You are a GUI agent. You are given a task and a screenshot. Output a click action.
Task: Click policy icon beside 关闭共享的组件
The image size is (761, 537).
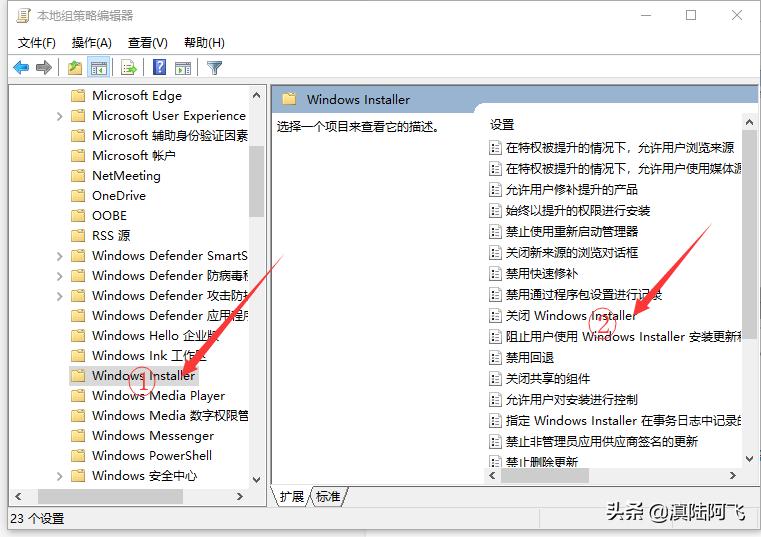pos(495,379)
